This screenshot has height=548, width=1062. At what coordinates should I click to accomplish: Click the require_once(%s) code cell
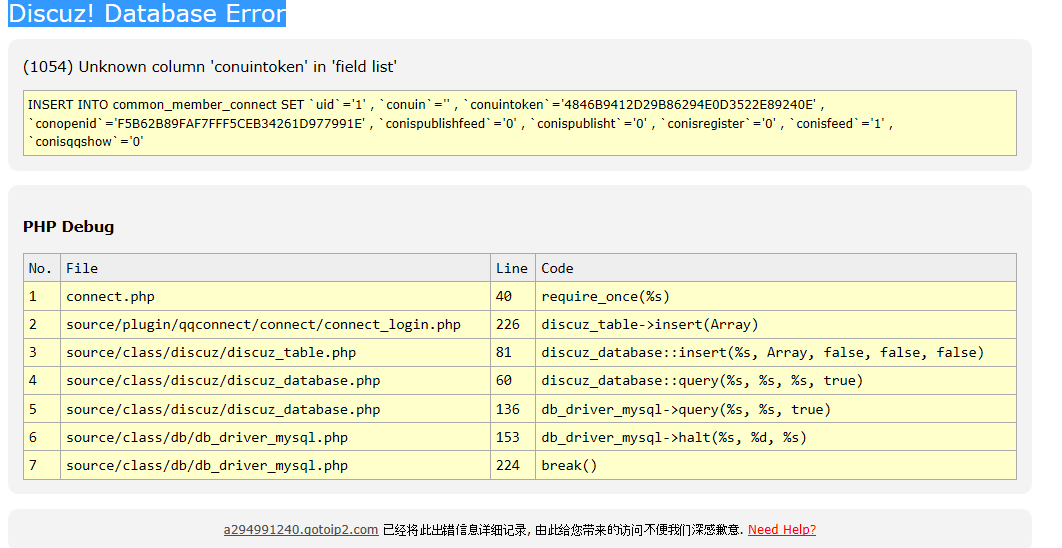tap(605, 296)
